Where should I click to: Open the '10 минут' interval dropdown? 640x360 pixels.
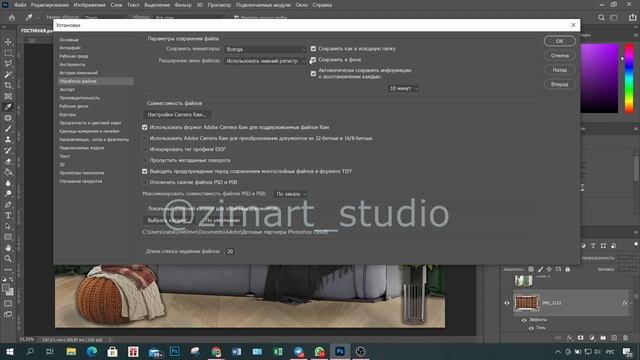[x=403, y=88]
